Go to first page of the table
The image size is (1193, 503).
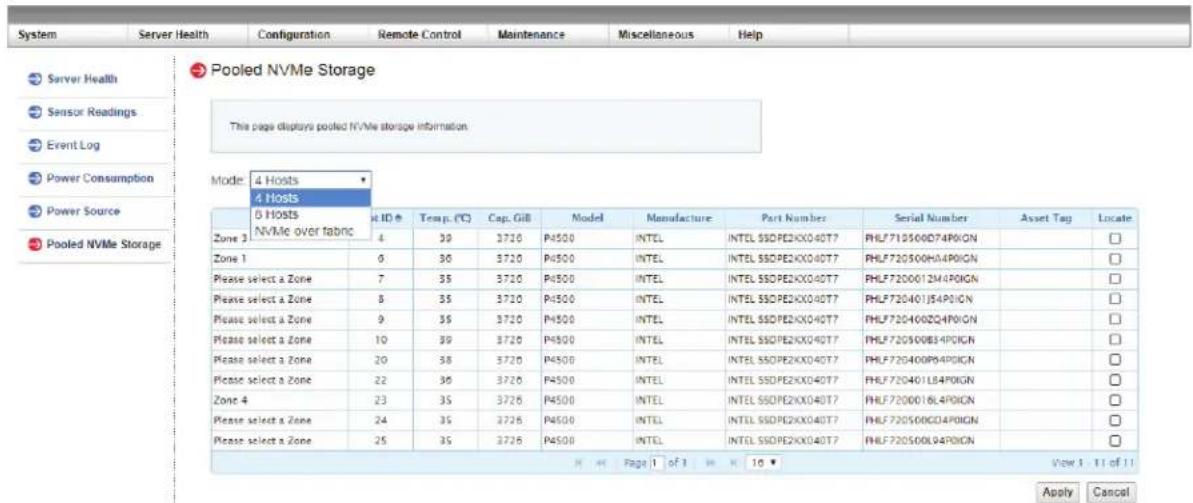click(581, 462)
